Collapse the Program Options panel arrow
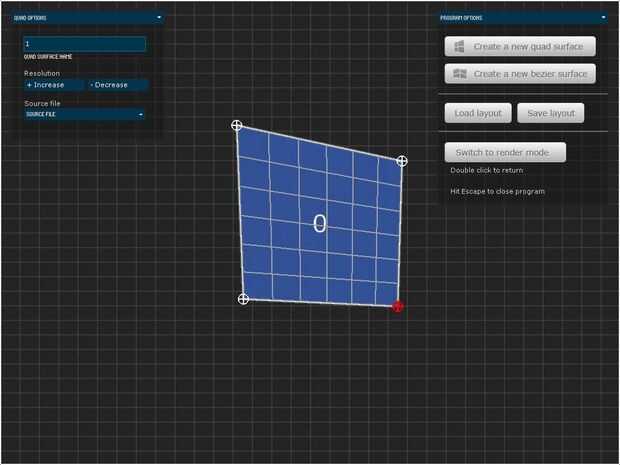Image resolution: width=620 pixels, height=465 pixels. point(603,17)
